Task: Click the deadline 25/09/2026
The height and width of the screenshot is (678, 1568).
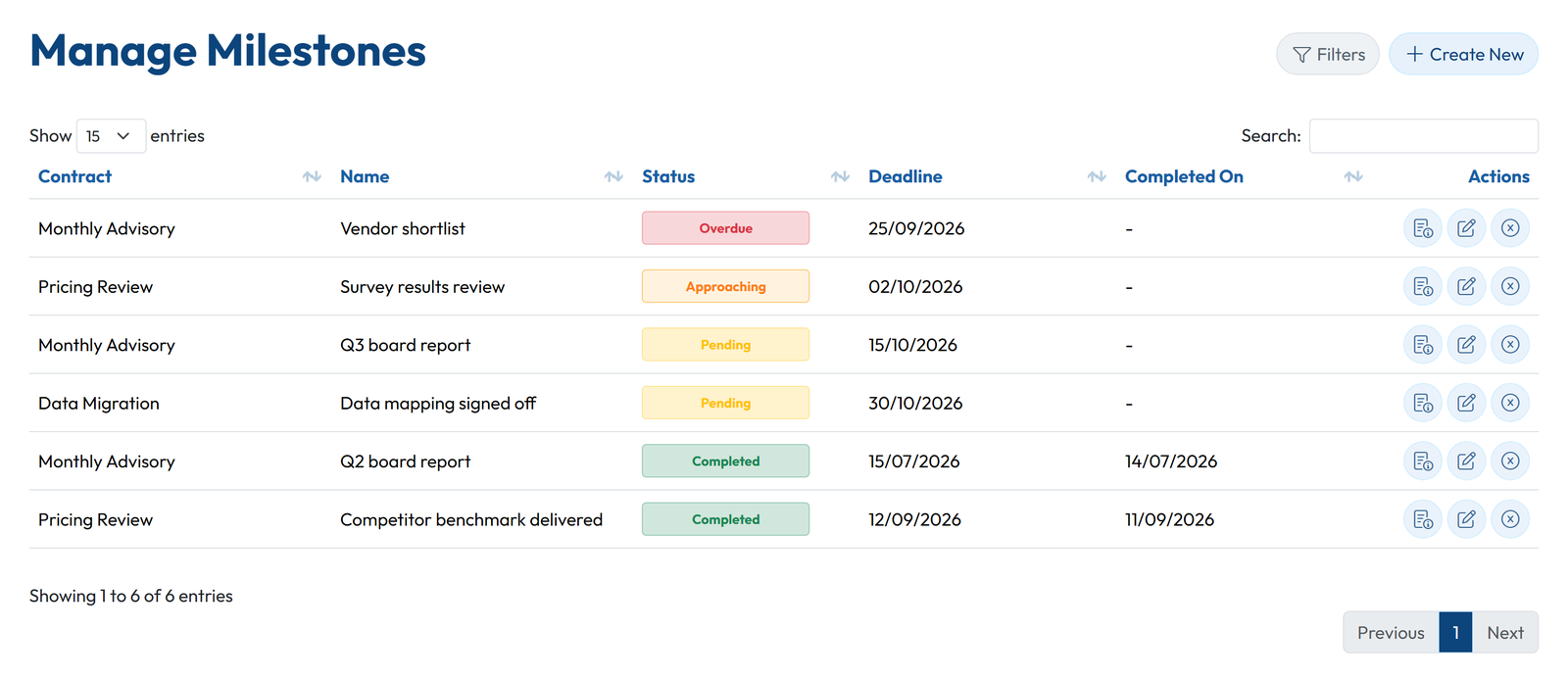Action: pyautogui.click(x=916, y=228)
